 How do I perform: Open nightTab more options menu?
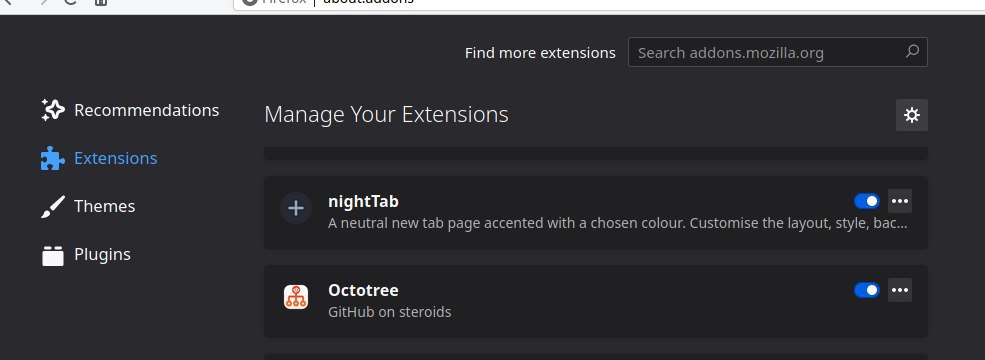click(900, 201)
